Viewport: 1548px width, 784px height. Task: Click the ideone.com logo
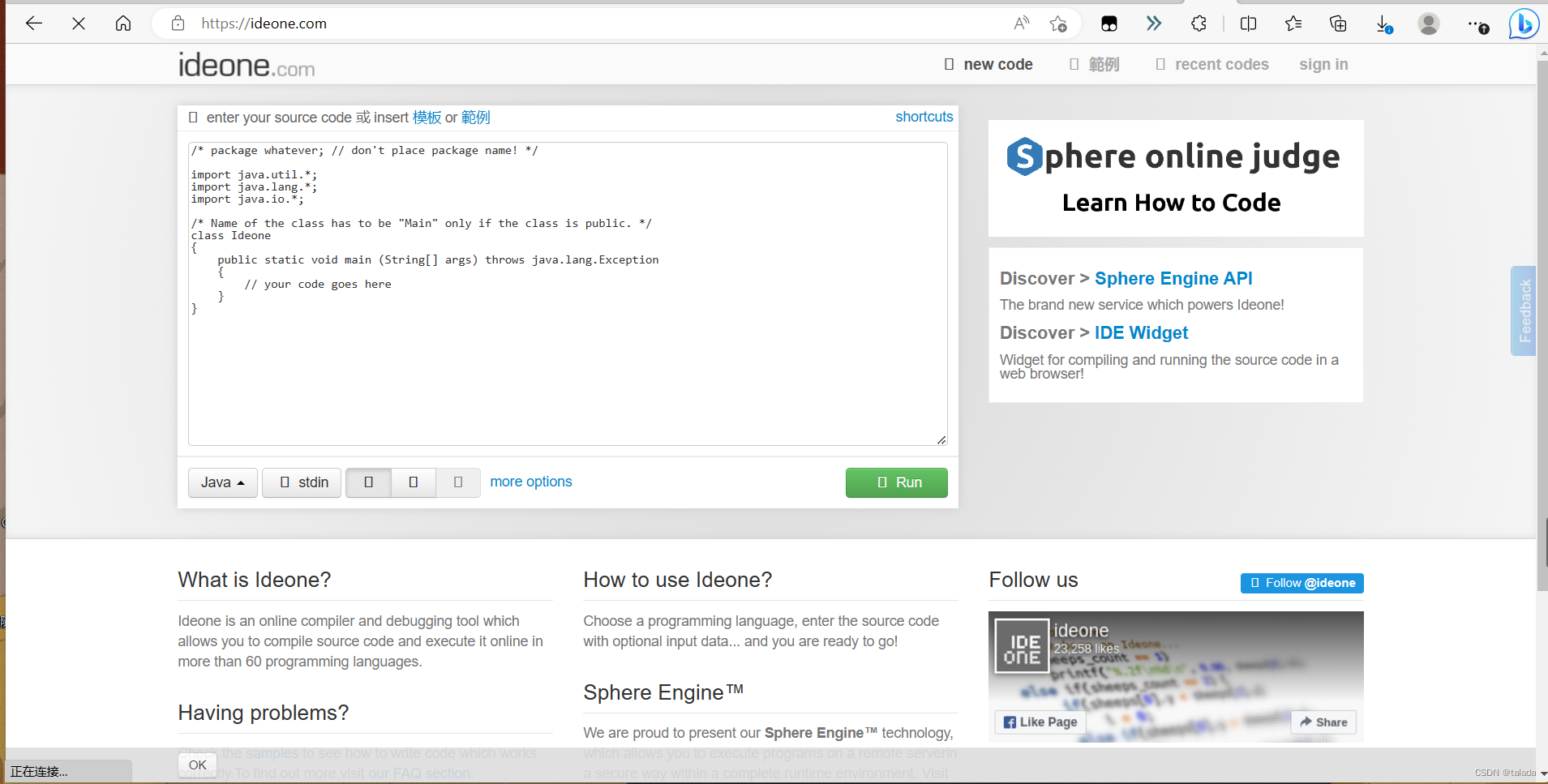[x=247, y=65]
